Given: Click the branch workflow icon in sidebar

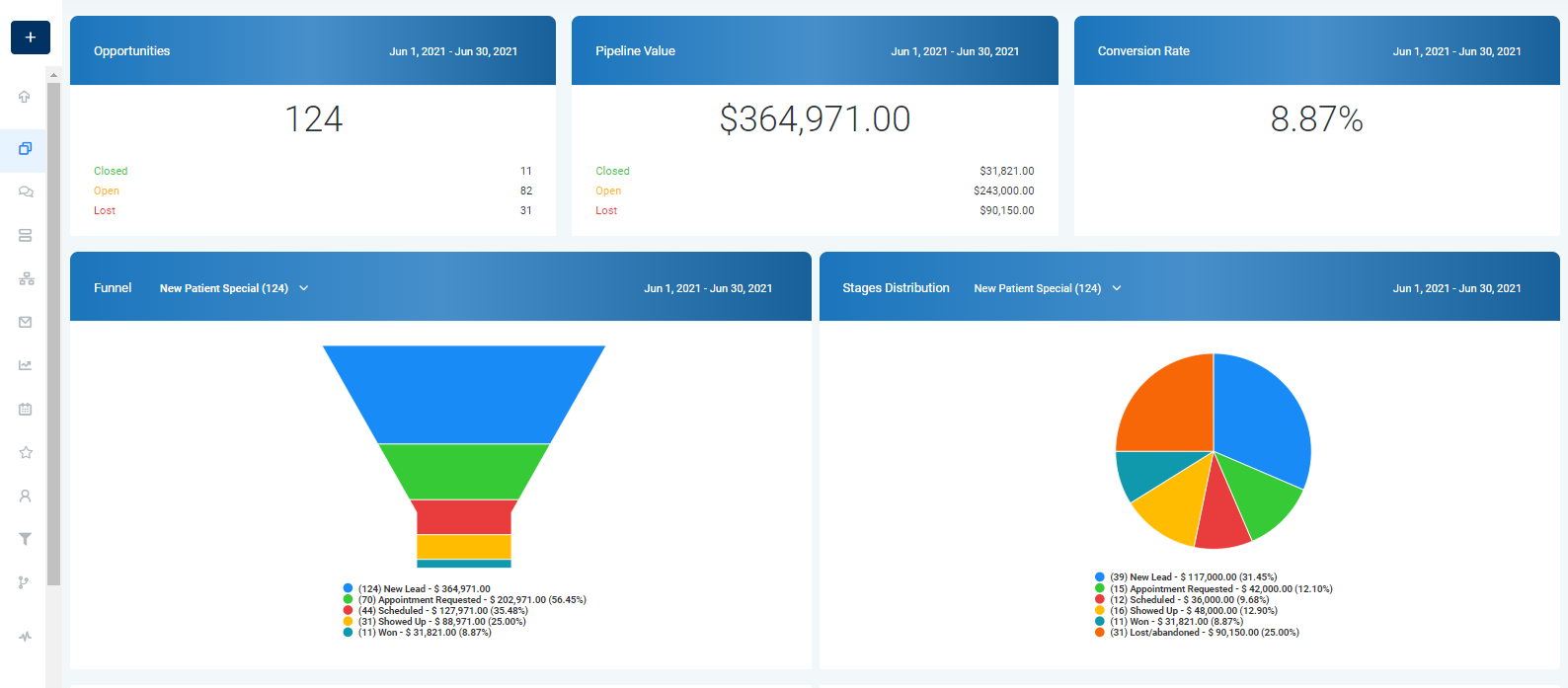Looking at the screenshot, I should point(25,582).
